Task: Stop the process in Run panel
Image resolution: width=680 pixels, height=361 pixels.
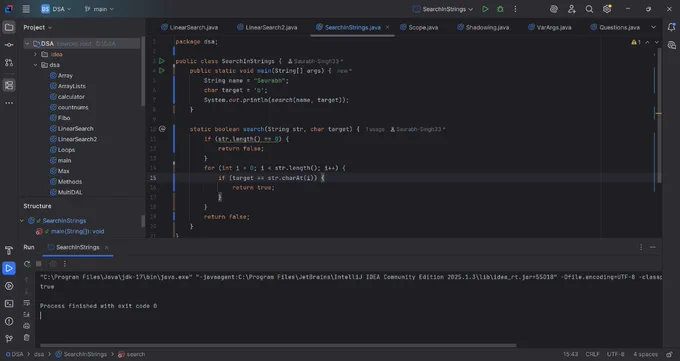Action: 39,264
